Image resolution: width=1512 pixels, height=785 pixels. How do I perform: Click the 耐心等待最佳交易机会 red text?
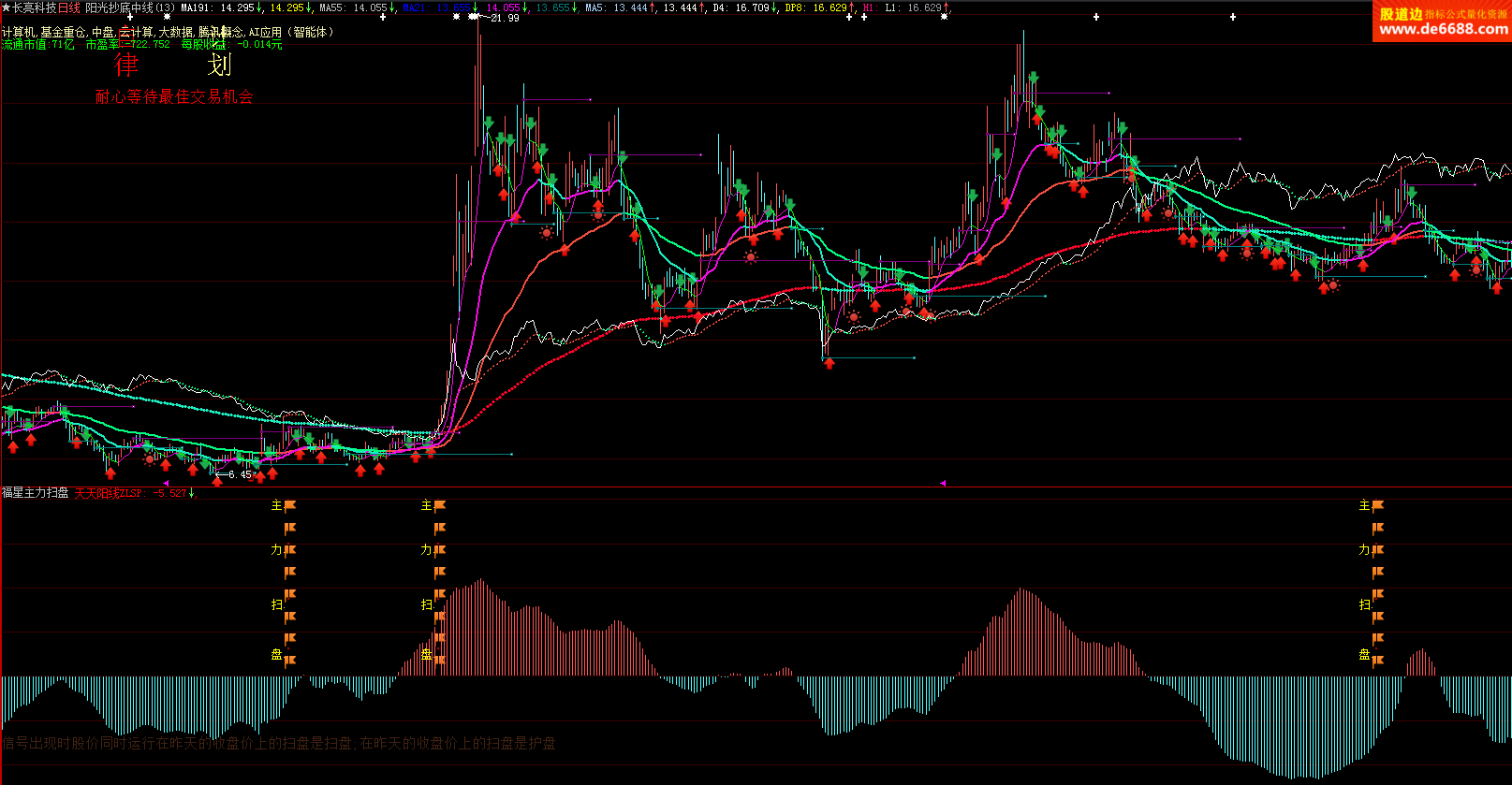click(x=174, y=96)
